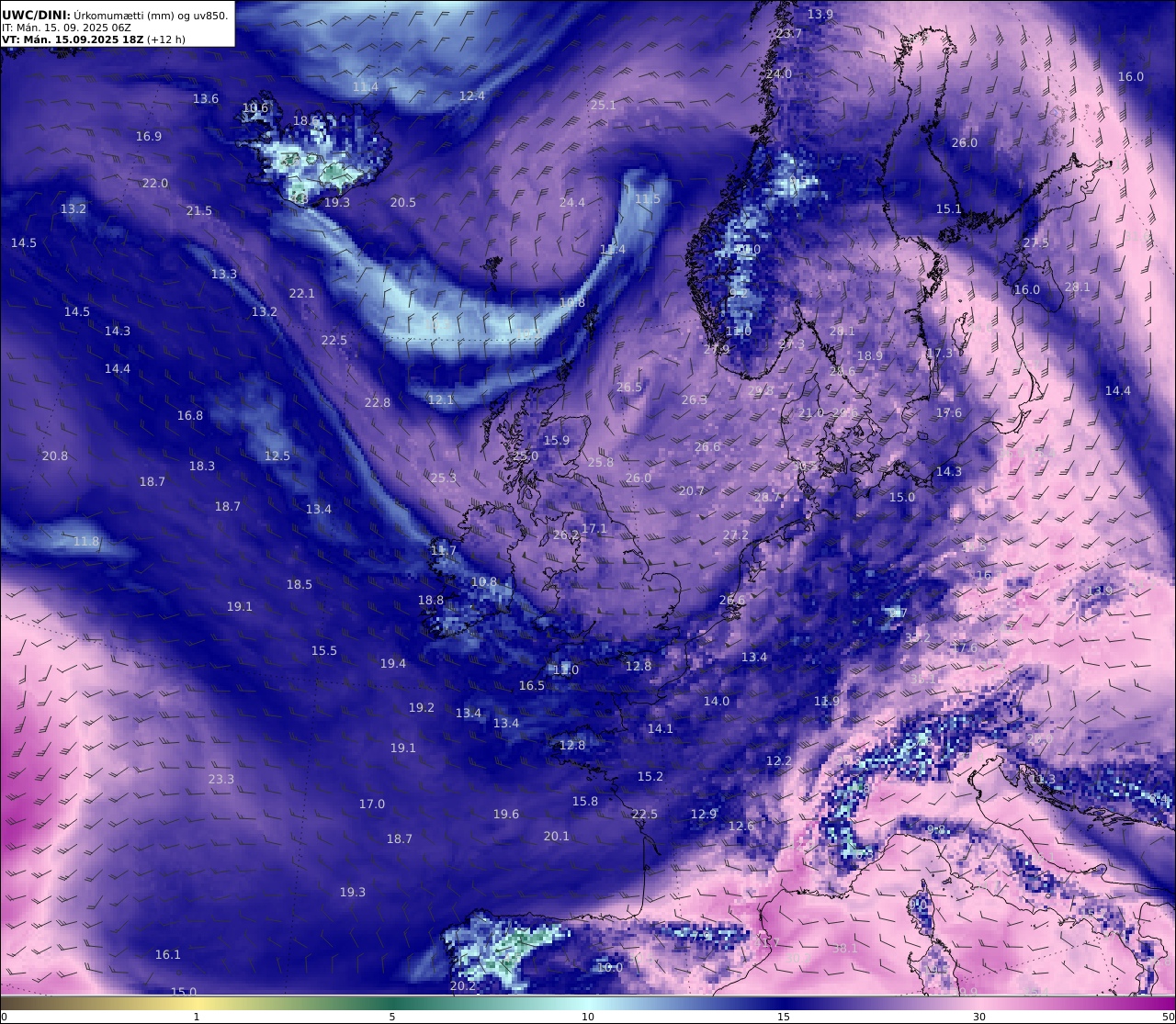
Task: Click the 19.4 value label
Action: point(393,663)
